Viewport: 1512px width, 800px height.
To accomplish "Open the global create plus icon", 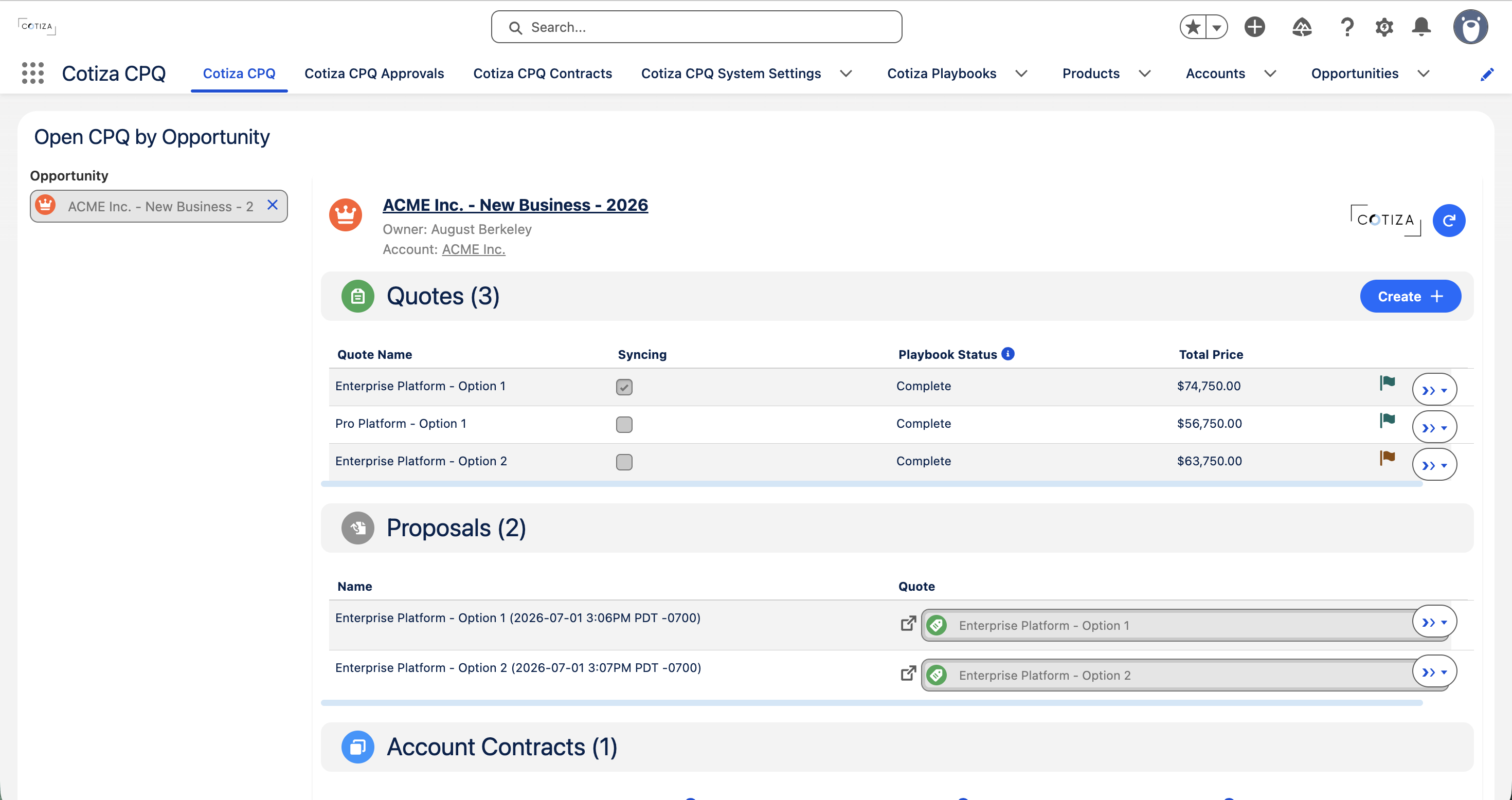I will pyautogui.click(x=1254, y=27).
